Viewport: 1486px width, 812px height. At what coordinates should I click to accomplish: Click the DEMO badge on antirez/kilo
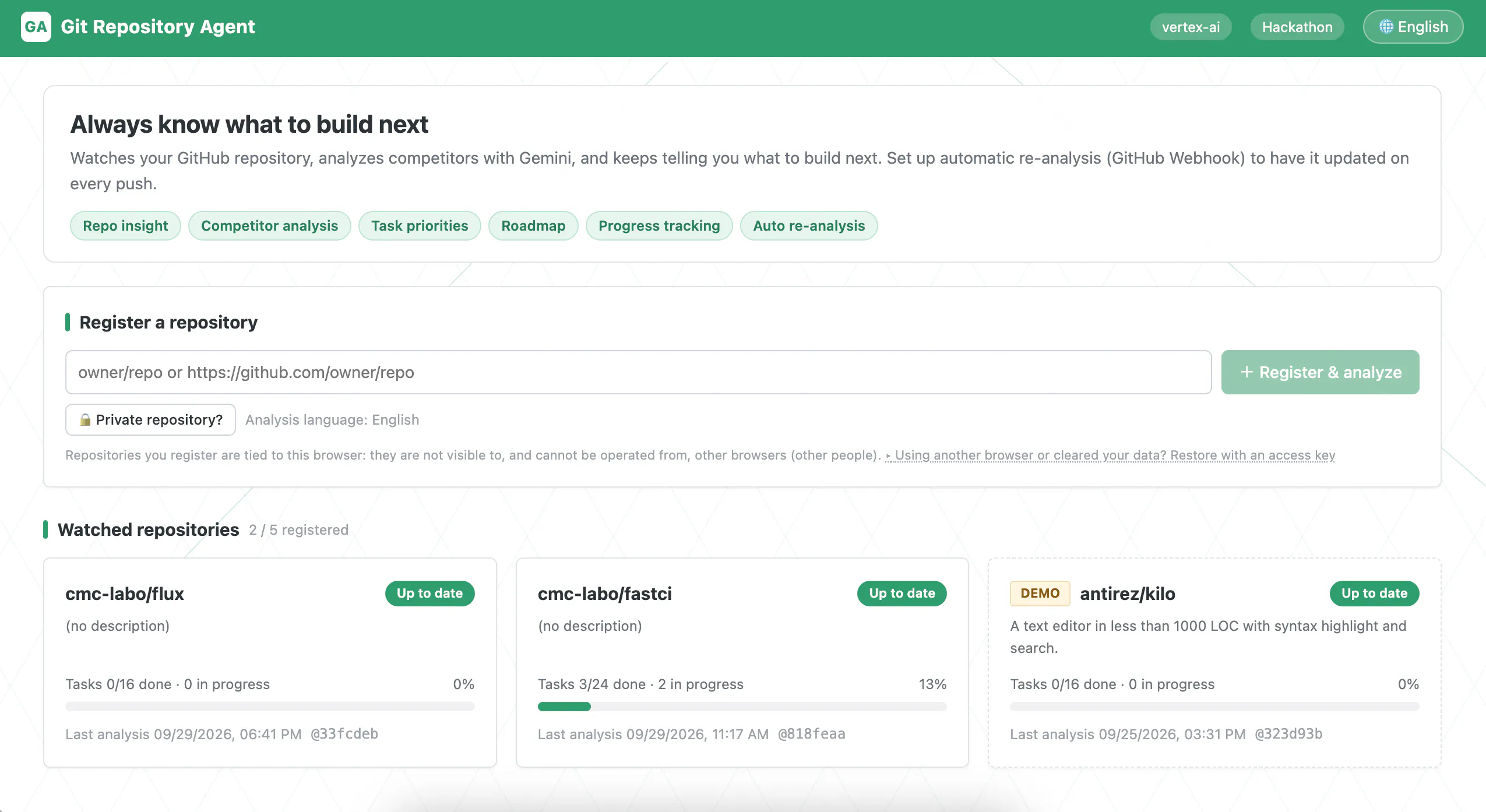tap(1040, 593)
